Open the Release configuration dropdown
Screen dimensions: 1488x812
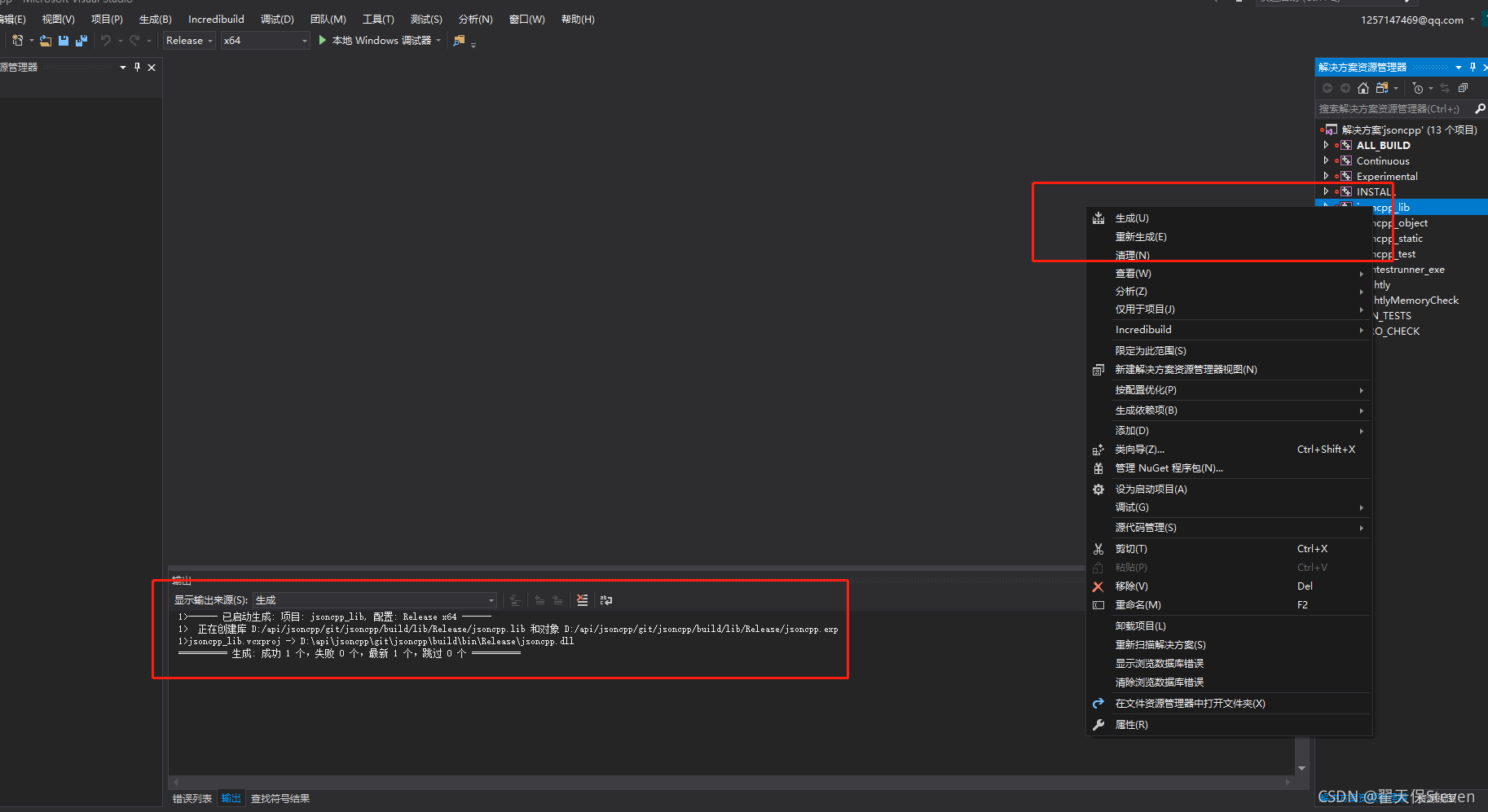click(x=189, y=41)
